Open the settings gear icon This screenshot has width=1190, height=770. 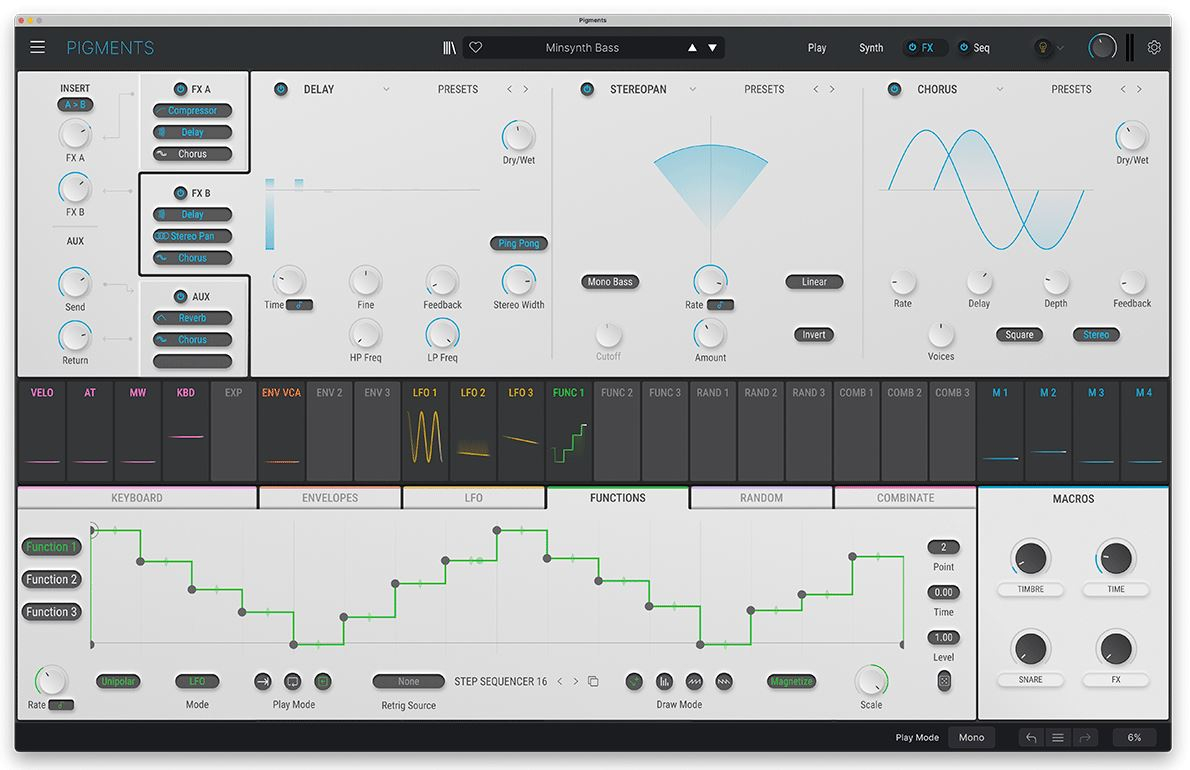(1154, 48)
